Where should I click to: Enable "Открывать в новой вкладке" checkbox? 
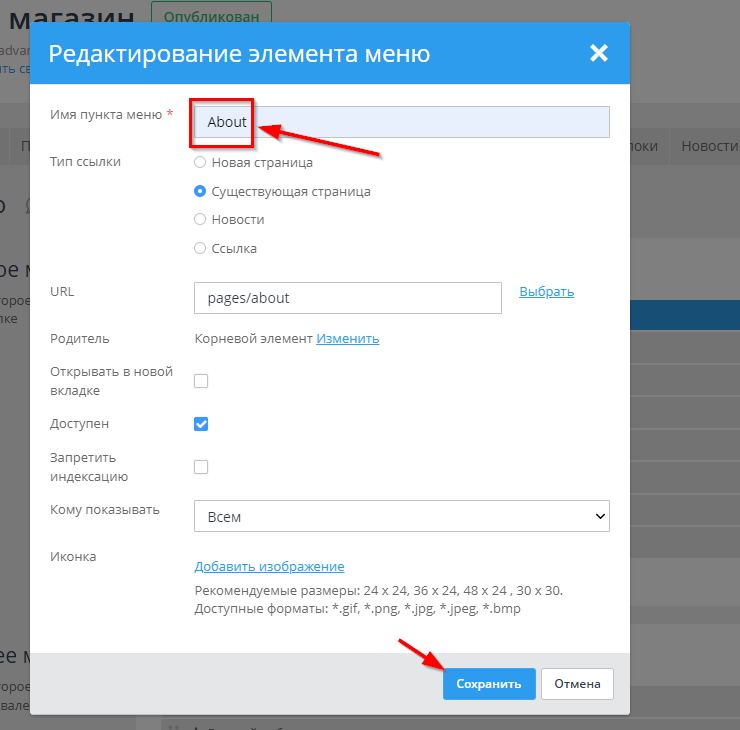click(x=201, y=381)
